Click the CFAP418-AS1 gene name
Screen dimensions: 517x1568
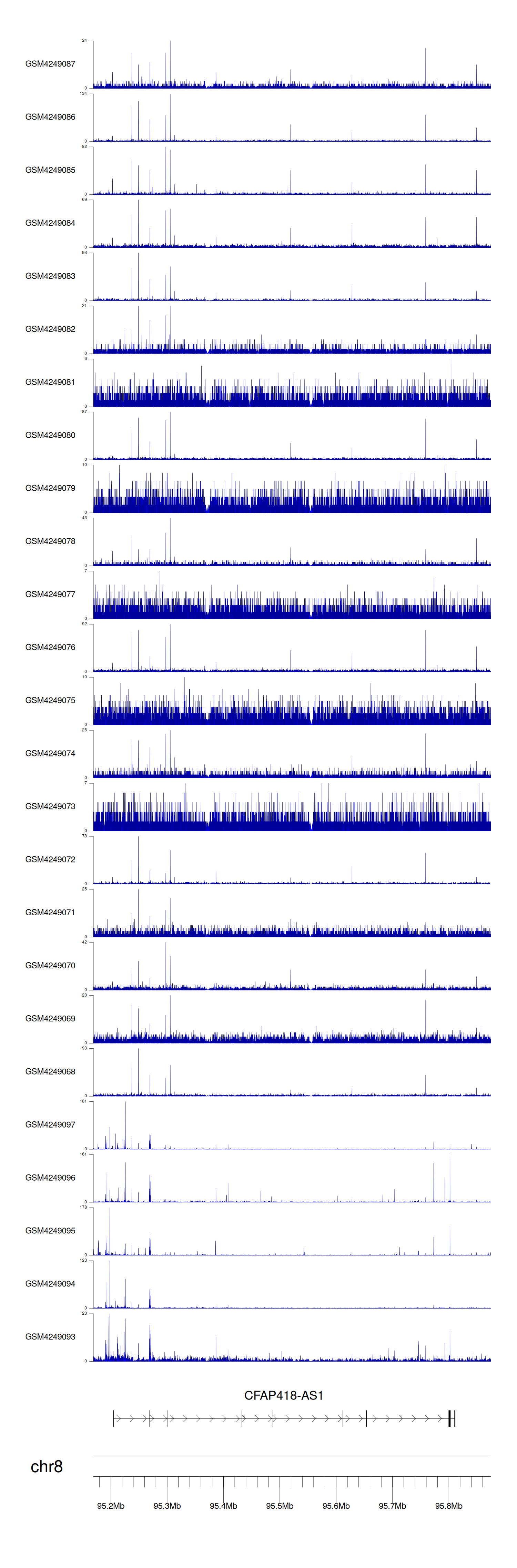coord(283,1395)
